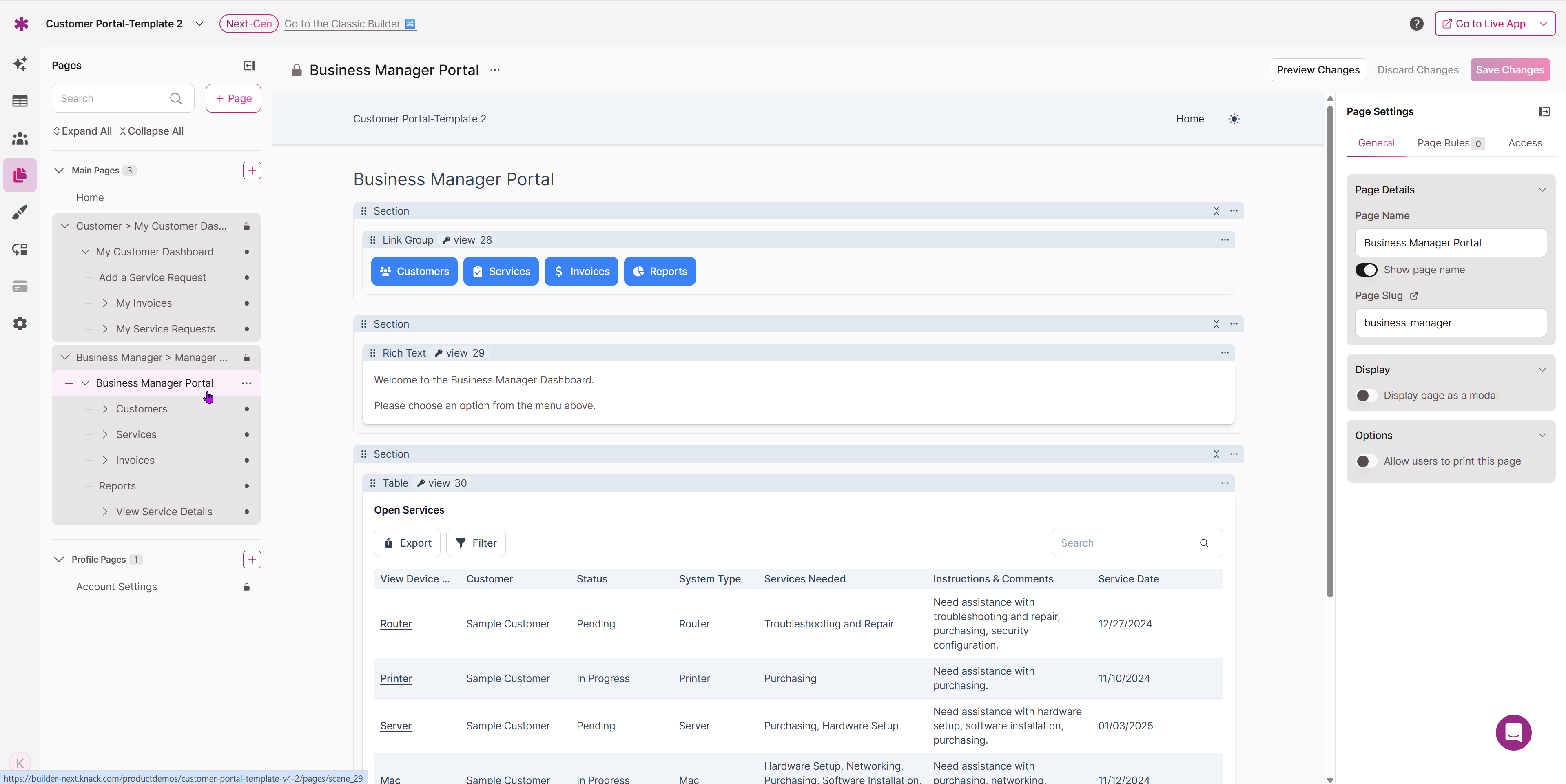Switch to the Page Rules tab

pos(1451,144)
